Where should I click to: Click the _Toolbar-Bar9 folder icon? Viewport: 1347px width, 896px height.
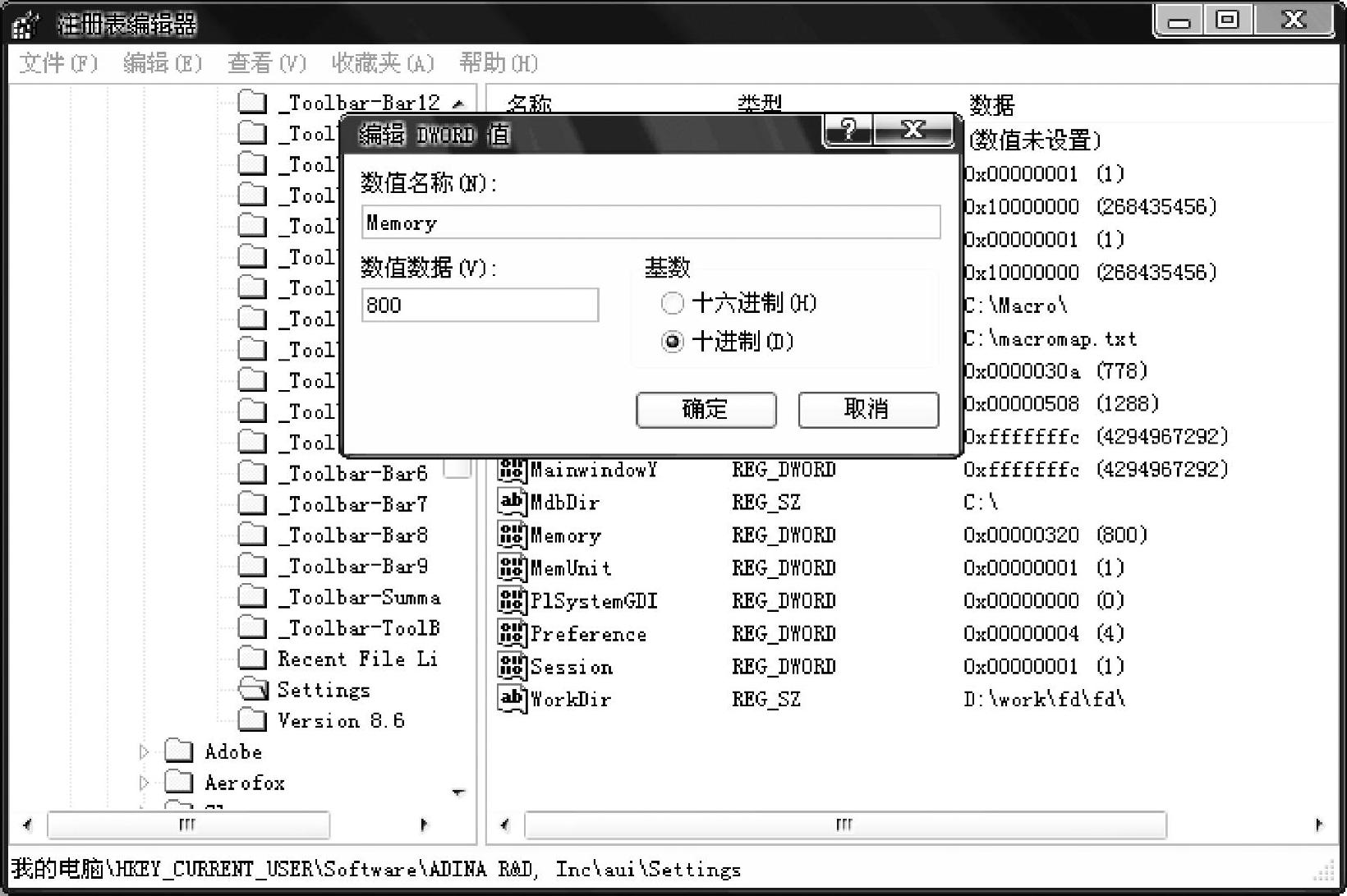252,566
